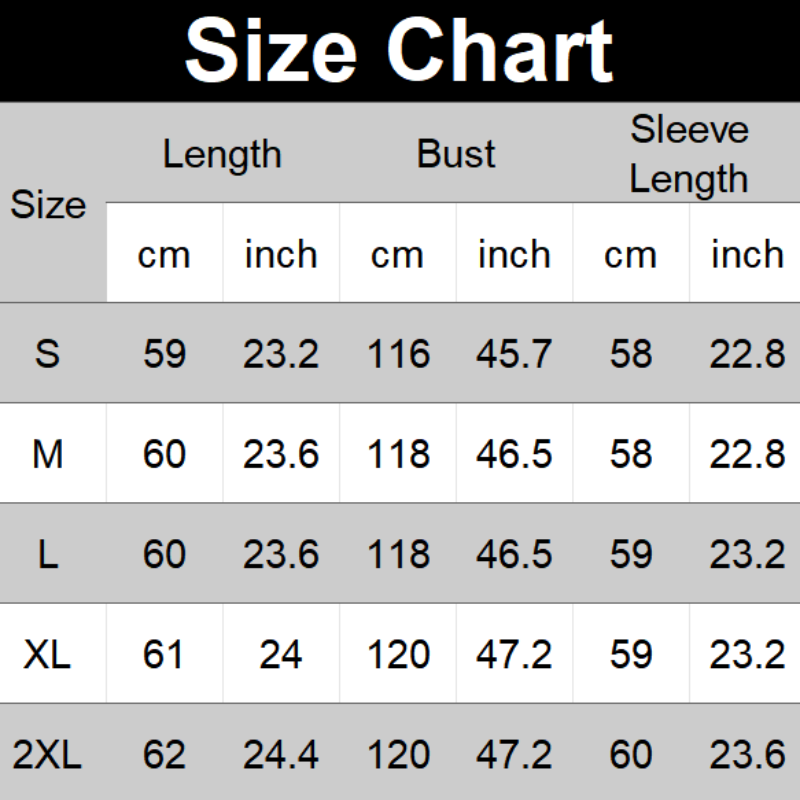Click the Size header cell

(x=48, y=205)
